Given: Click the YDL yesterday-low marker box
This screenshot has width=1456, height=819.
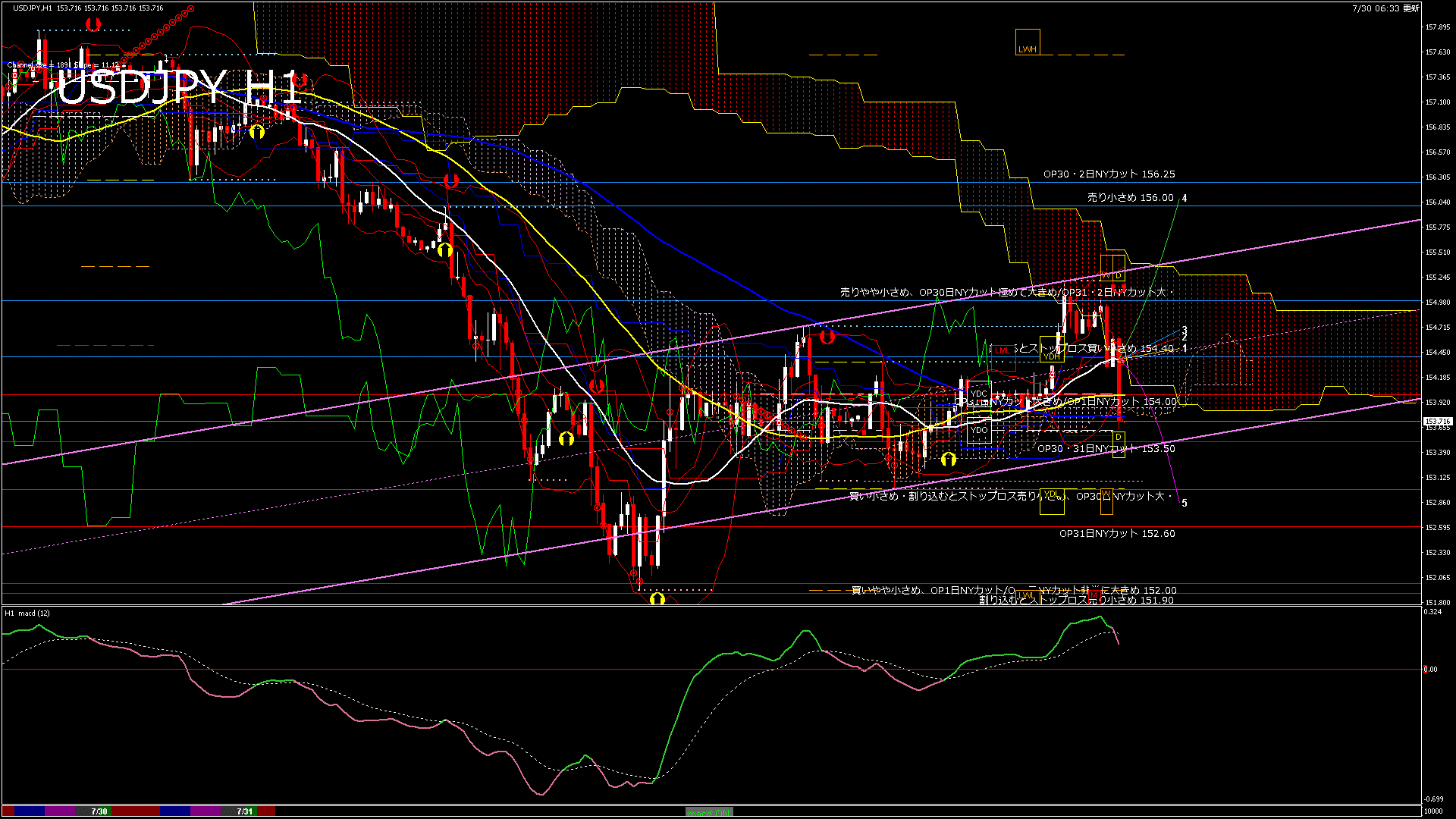Looking at the screenshot, I should coord(1051,500).
